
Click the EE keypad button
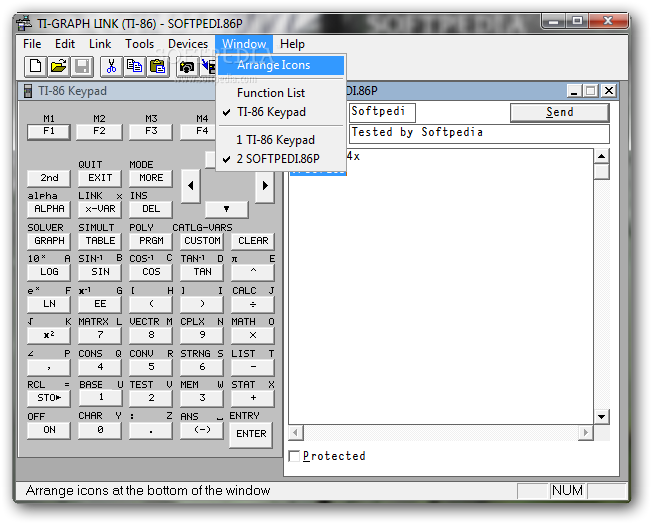pyautogui.click(x=100, y=304)
